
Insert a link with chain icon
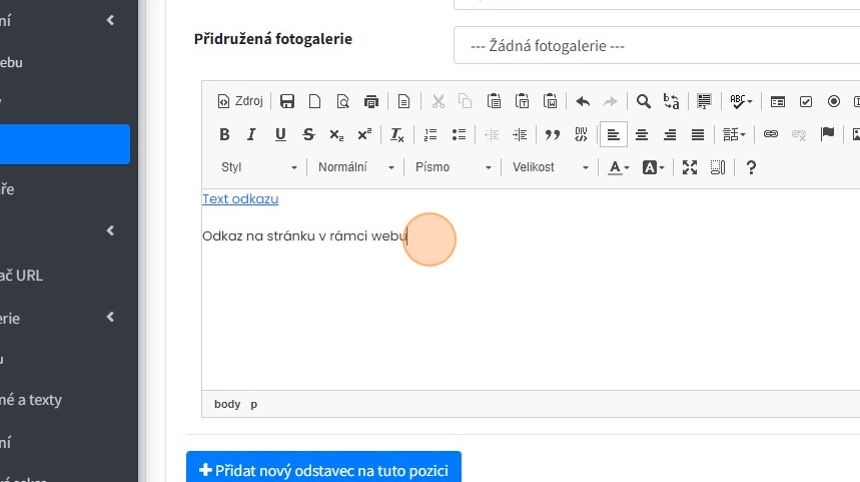[x=770, y=134]
